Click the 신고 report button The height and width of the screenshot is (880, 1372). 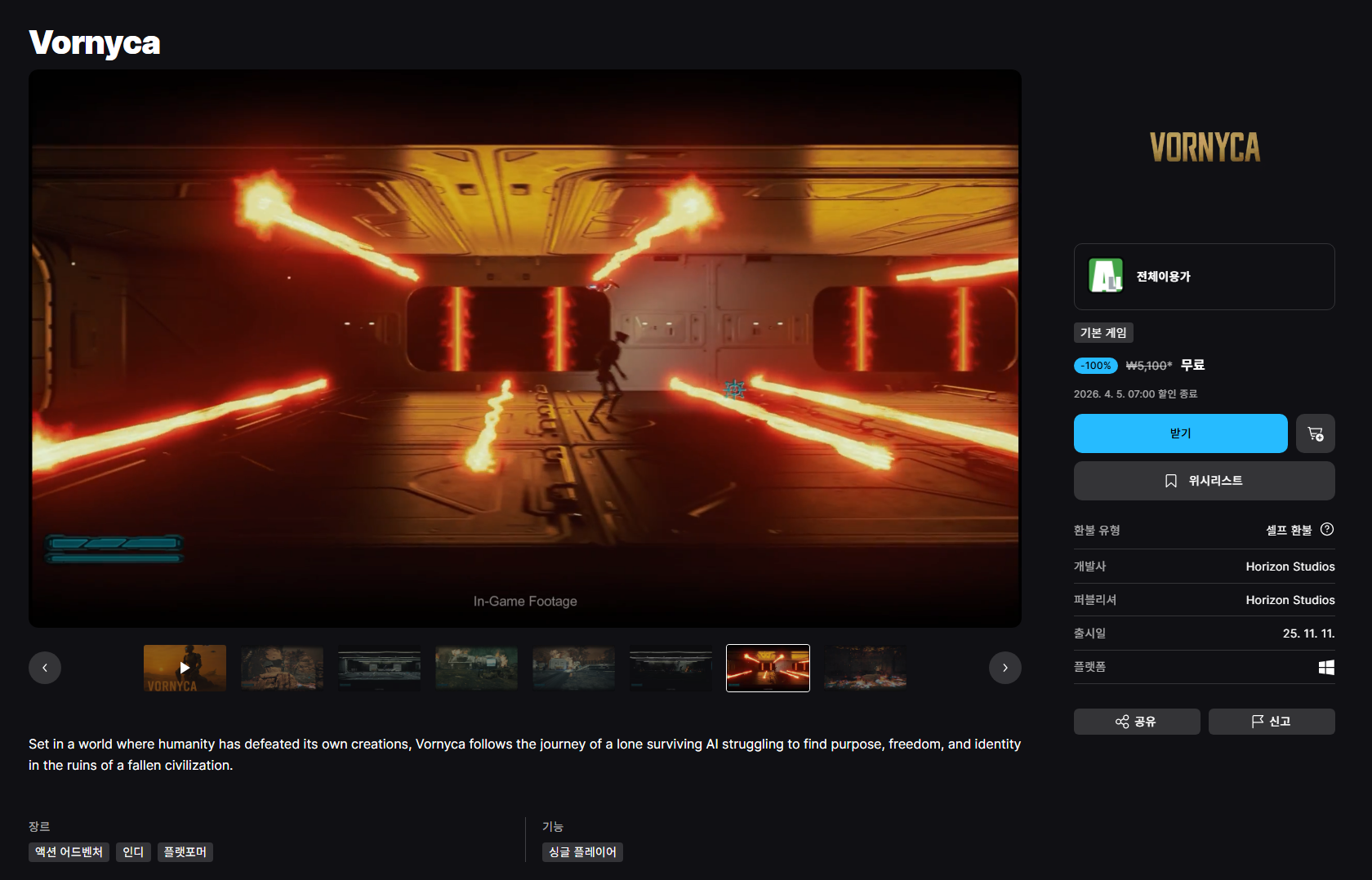point(1271,722)
